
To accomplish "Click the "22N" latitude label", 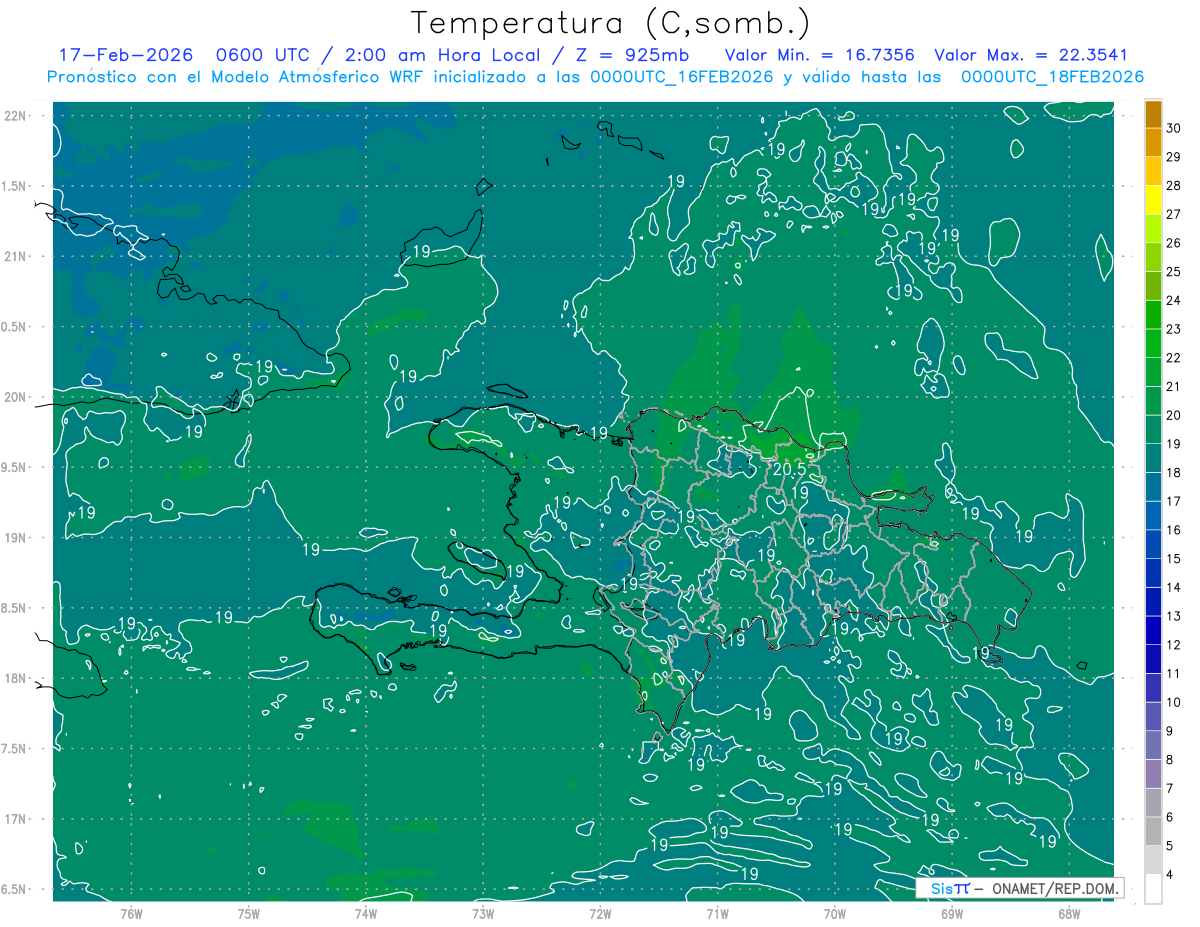I will pyautogui.click(x=14, y=115).
